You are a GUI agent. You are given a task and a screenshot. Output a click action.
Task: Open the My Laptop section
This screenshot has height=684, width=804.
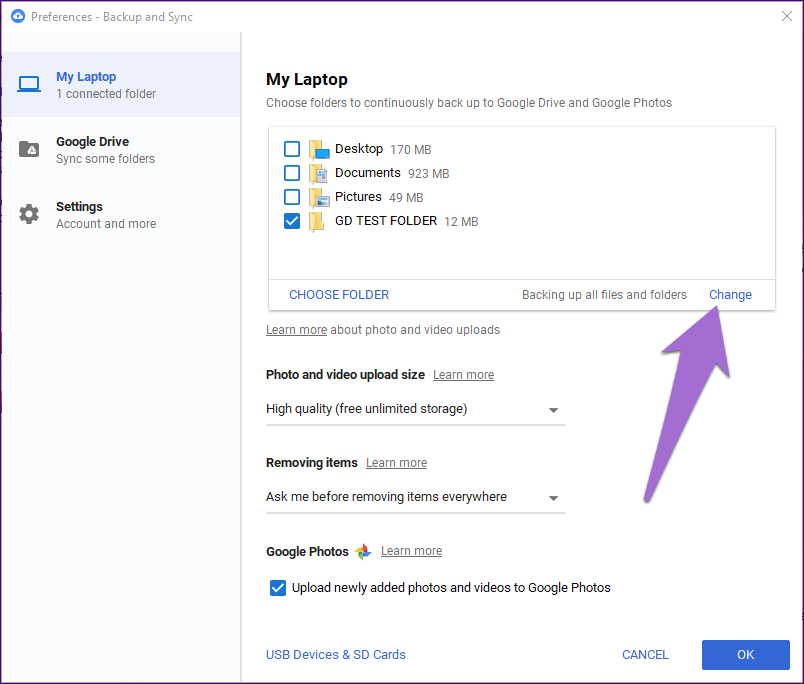[121, 85]
